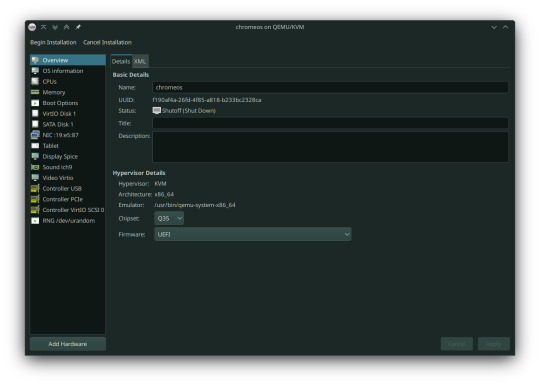This screenshot has height=385, width=540.
Task: Select the Overview monitor icon in sidebar
Action: [35, 60]
